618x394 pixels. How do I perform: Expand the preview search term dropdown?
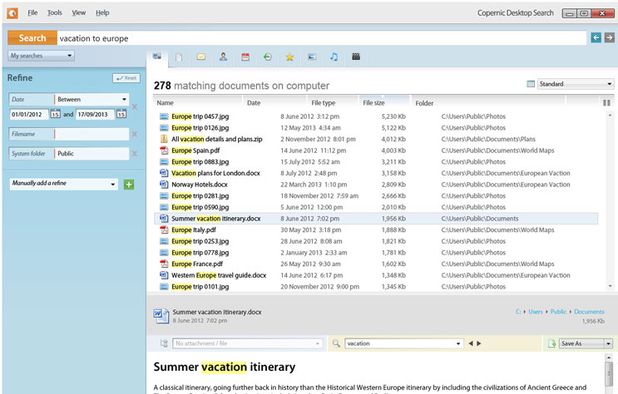(458, 344)
